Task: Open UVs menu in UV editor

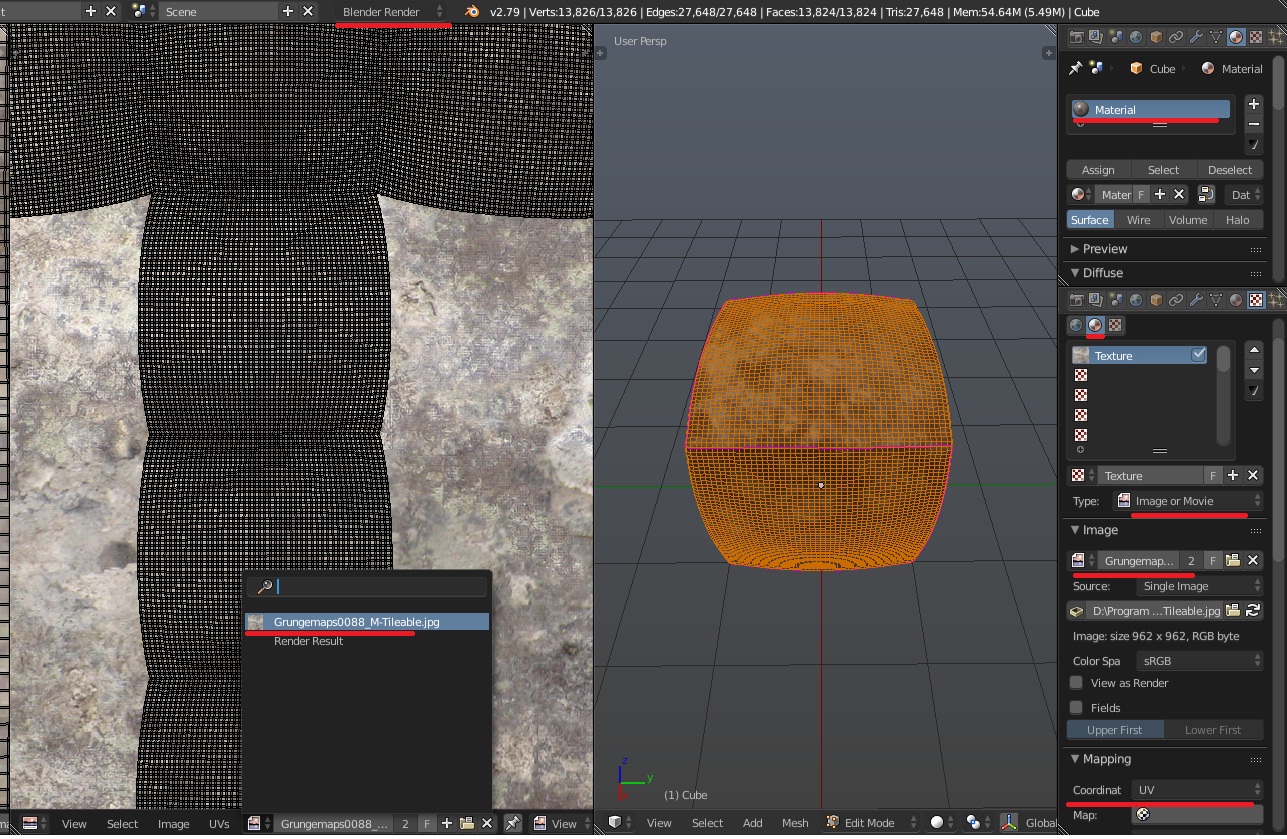Action: coord(219,824)
